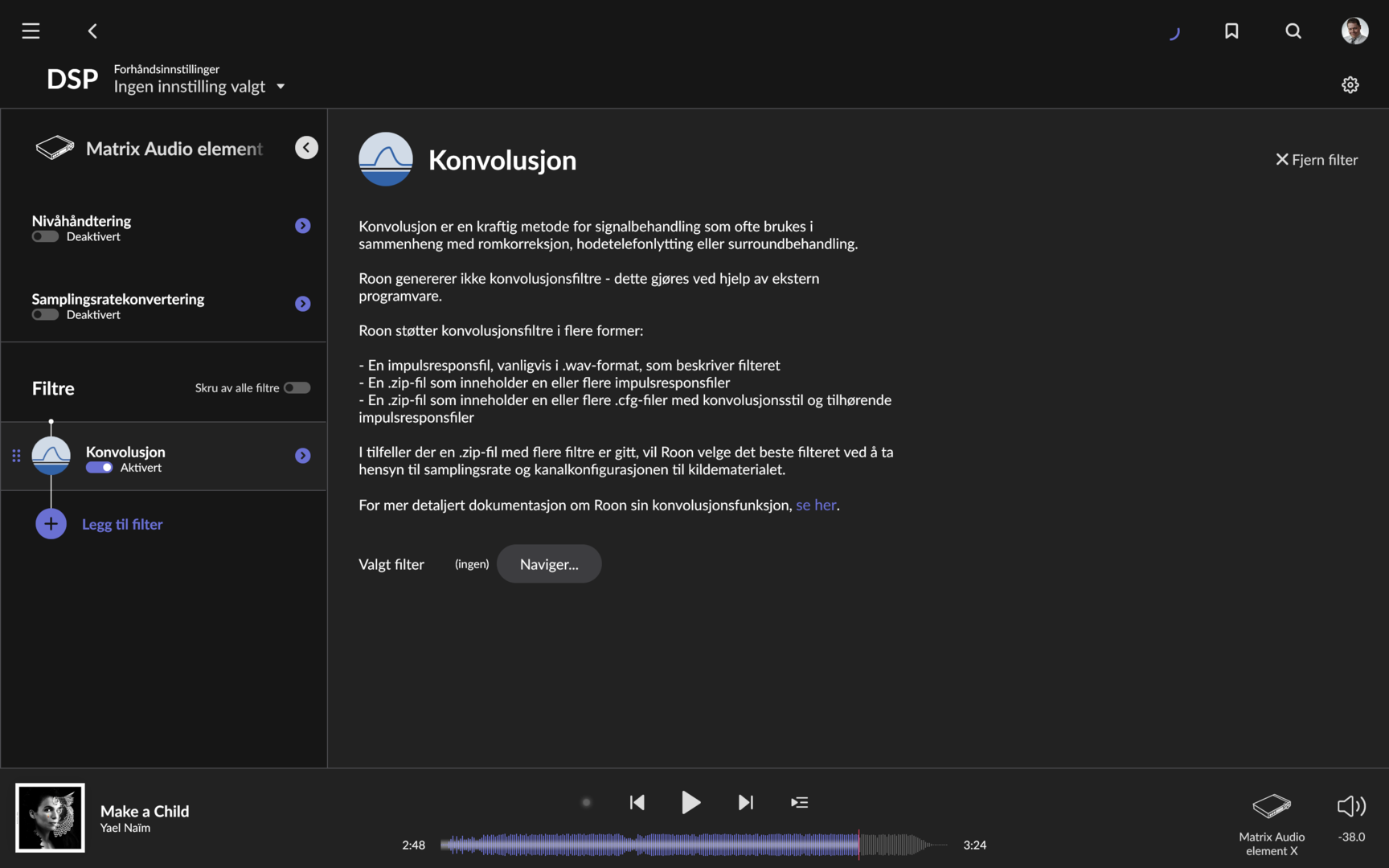Open DSP settings gear icon
Viewport: 1389px width, 868px height.
click(x=1350, y=85)
